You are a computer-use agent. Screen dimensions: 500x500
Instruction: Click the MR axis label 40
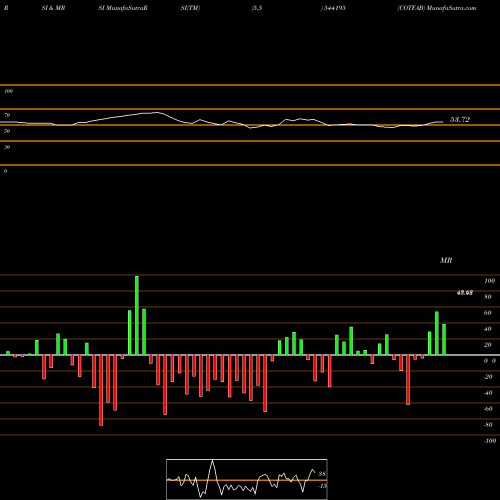pyautogui.click(x=488, y=329)
